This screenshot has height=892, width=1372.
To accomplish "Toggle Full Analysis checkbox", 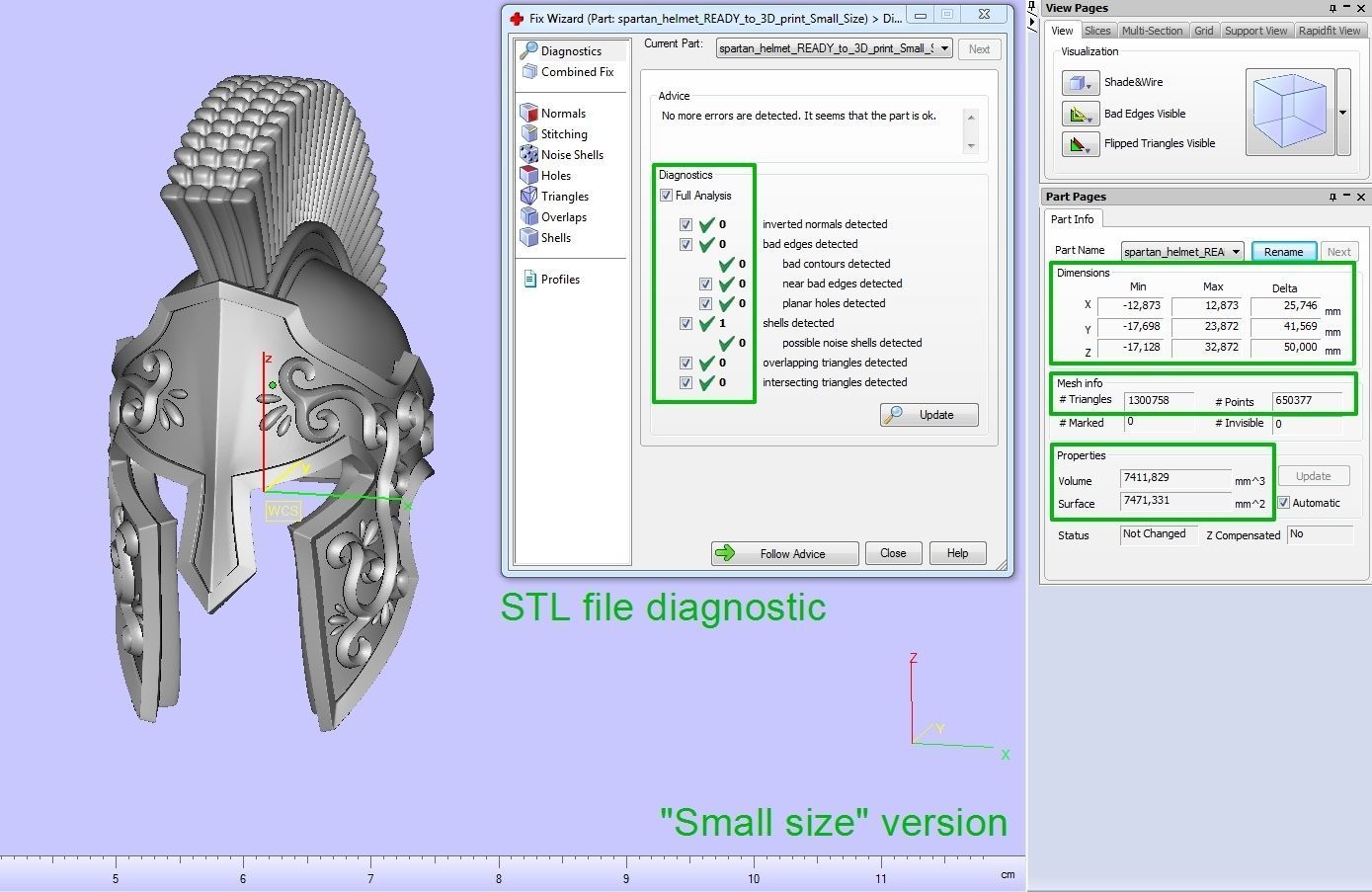I will click(x=666, y=196).
